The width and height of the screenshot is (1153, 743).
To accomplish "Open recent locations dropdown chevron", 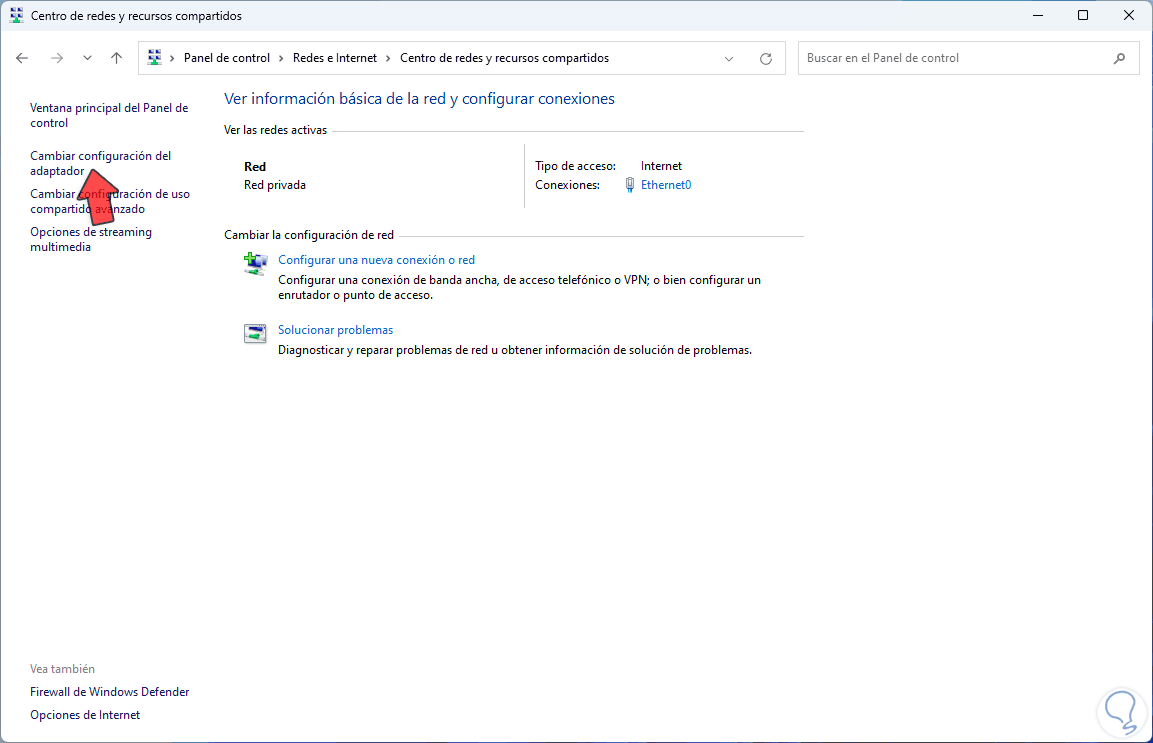I will point(87,58).
